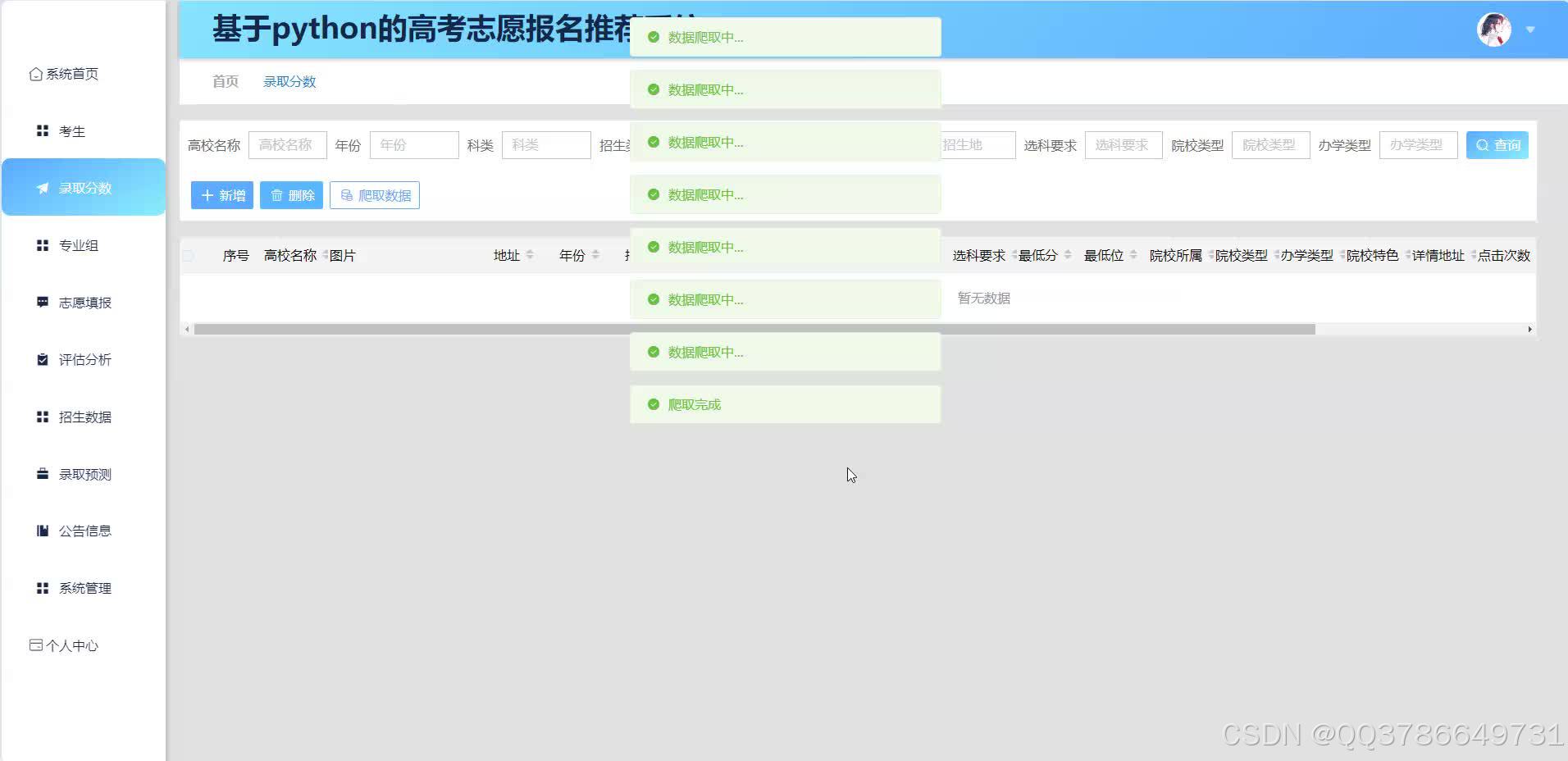Viewport: 1568px width, 761px height.
Task: Click the user avatar picture
Action: pos(1494,30)
